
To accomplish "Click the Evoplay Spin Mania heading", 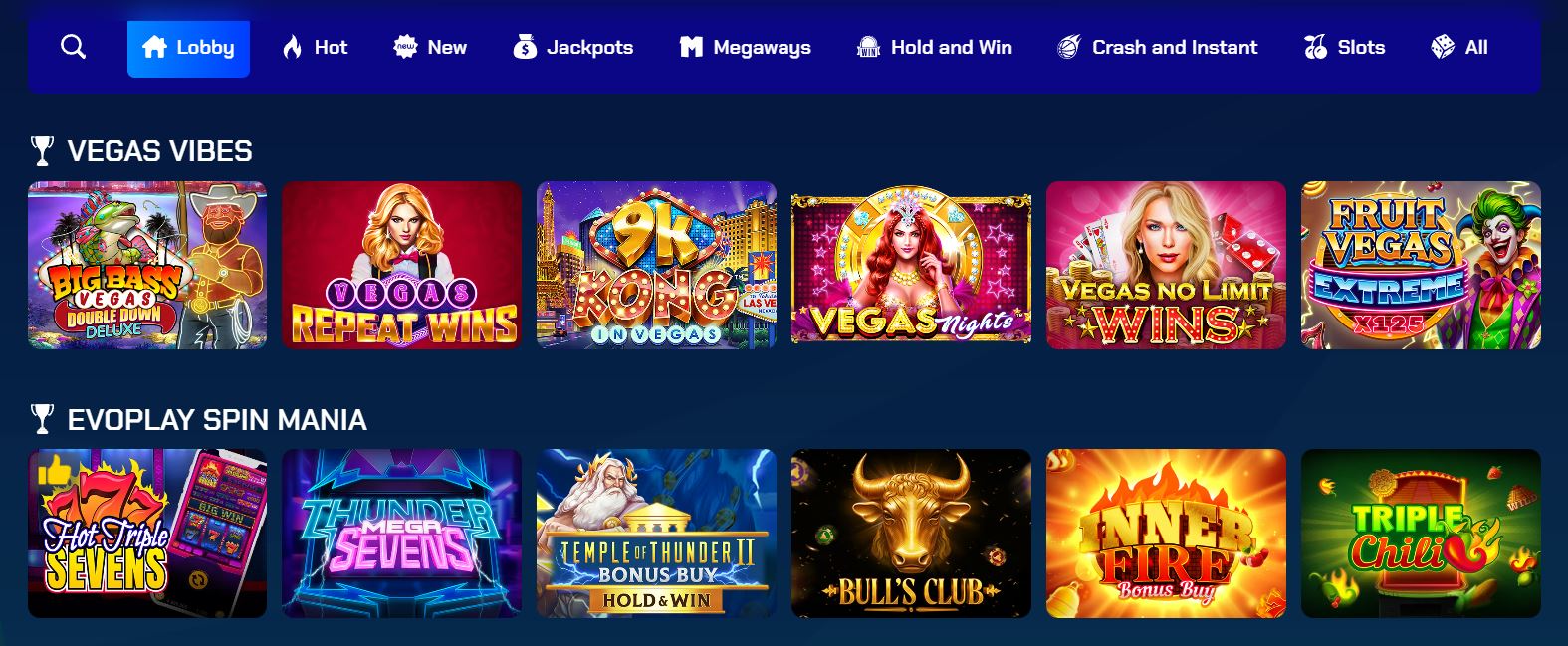I will pos(217,420).
